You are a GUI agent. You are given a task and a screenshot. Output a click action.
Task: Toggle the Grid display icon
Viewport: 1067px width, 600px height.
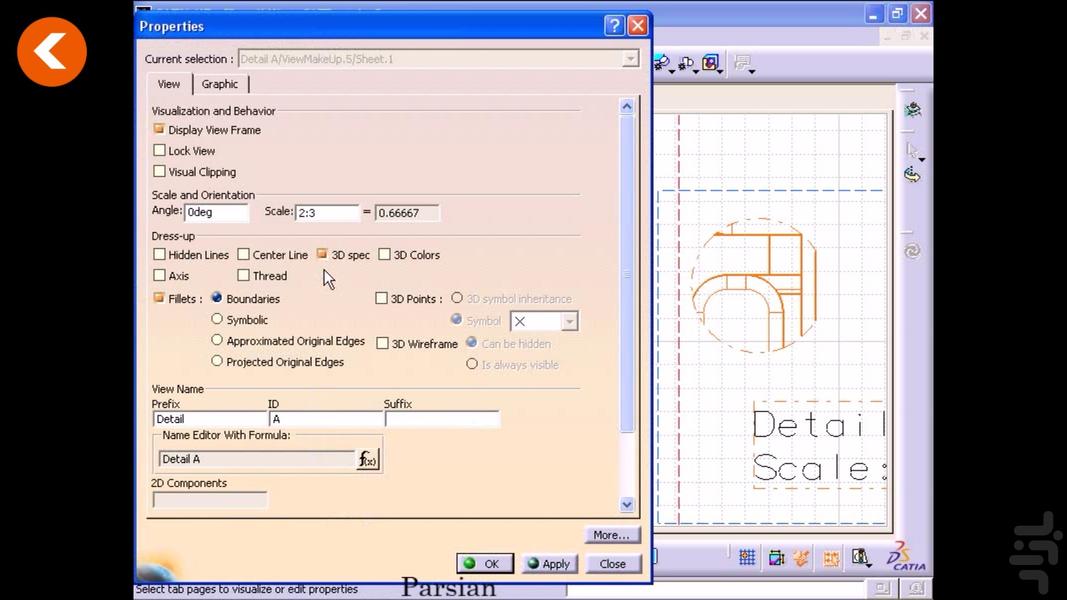[x=746, y=556]
